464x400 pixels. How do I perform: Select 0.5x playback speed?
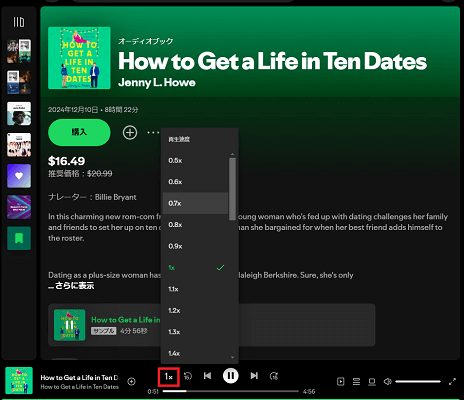pyautogui.click(x=195, y=160)
